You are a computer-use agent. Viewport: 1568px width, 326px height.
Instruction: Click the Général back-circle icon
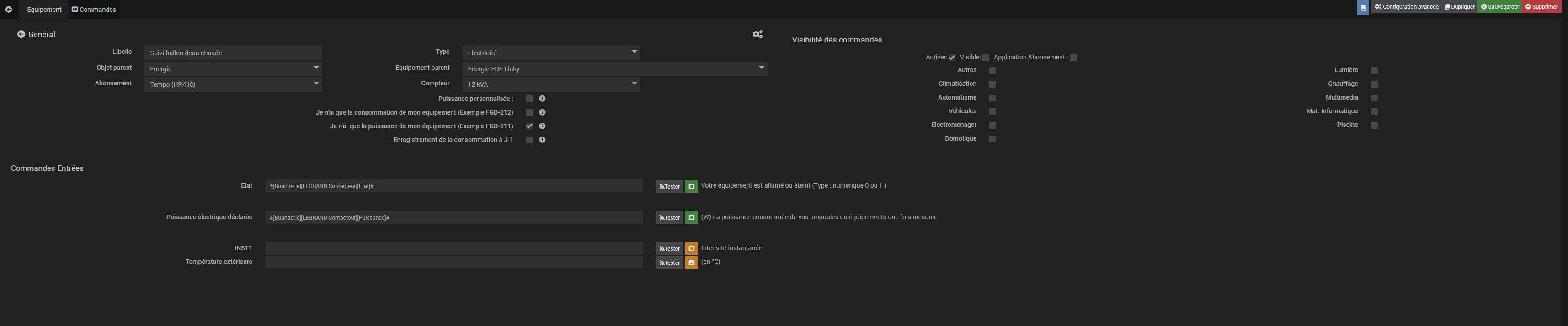(21, 34)
